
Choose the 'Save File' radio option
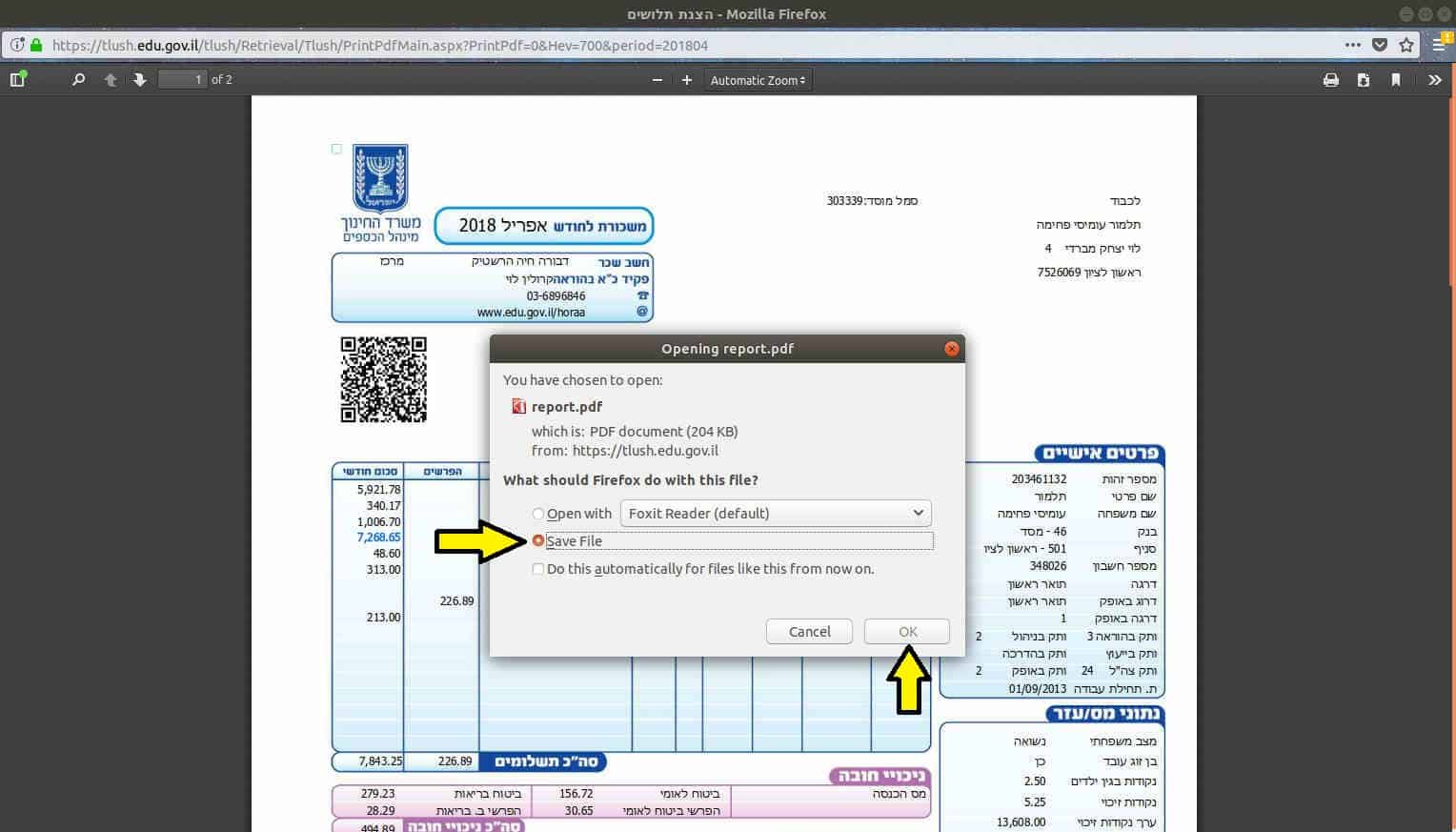[x=538, y=540]
